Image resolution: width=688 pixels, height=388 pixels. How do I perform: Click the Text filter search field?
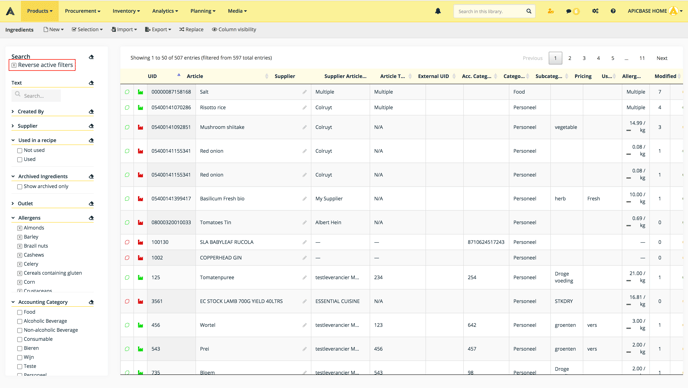click(36, 95)
